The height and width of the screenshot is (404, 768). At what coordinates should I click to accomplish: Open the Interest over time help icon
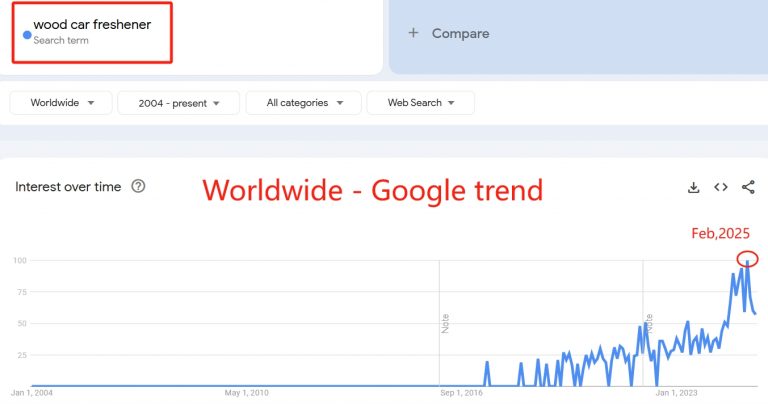click(x=138, y=186)
